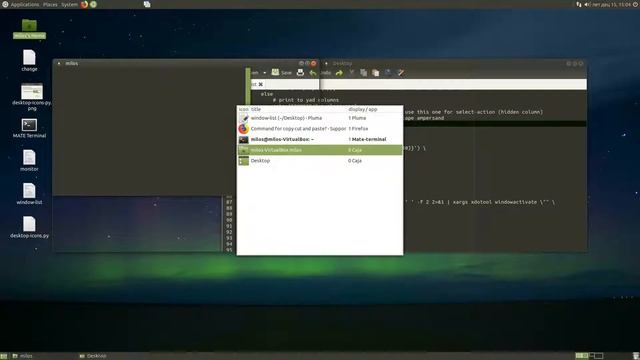Click the Firefox icon in the window list
This screenshot has height=360, width=640.
tap(244, 129)
